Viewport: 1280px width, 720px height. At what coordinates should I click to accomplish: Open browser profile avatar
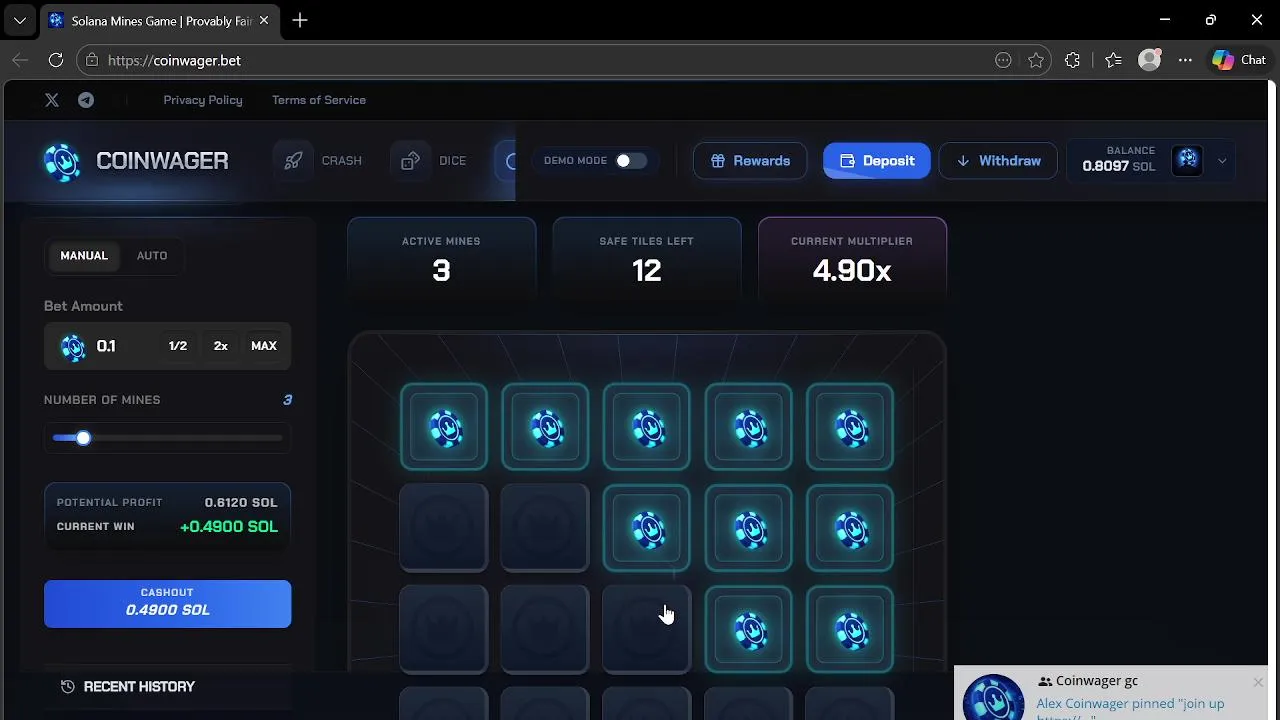[1150, 60]
